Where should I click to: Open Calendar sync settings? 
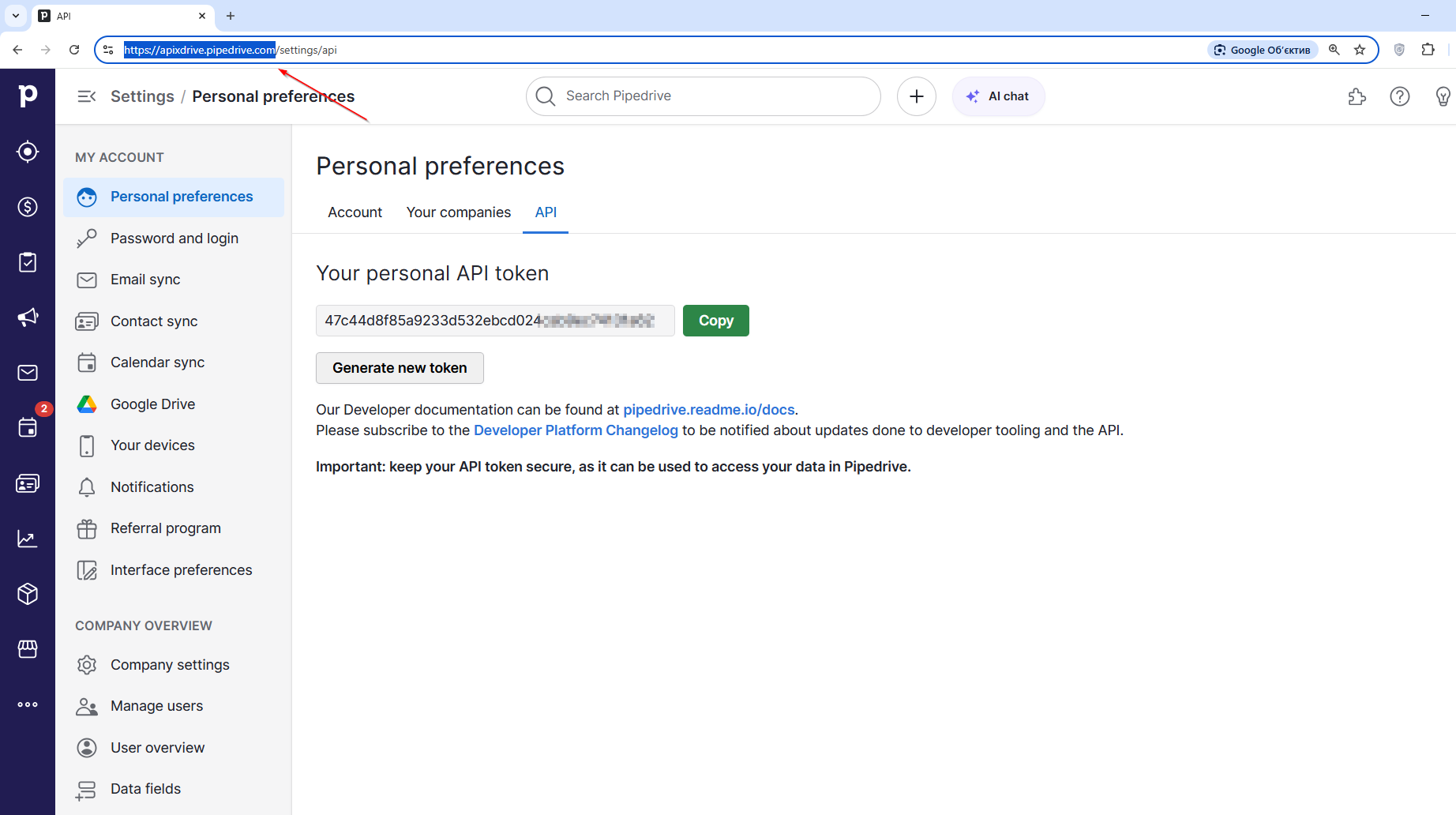tap(174, 362)
